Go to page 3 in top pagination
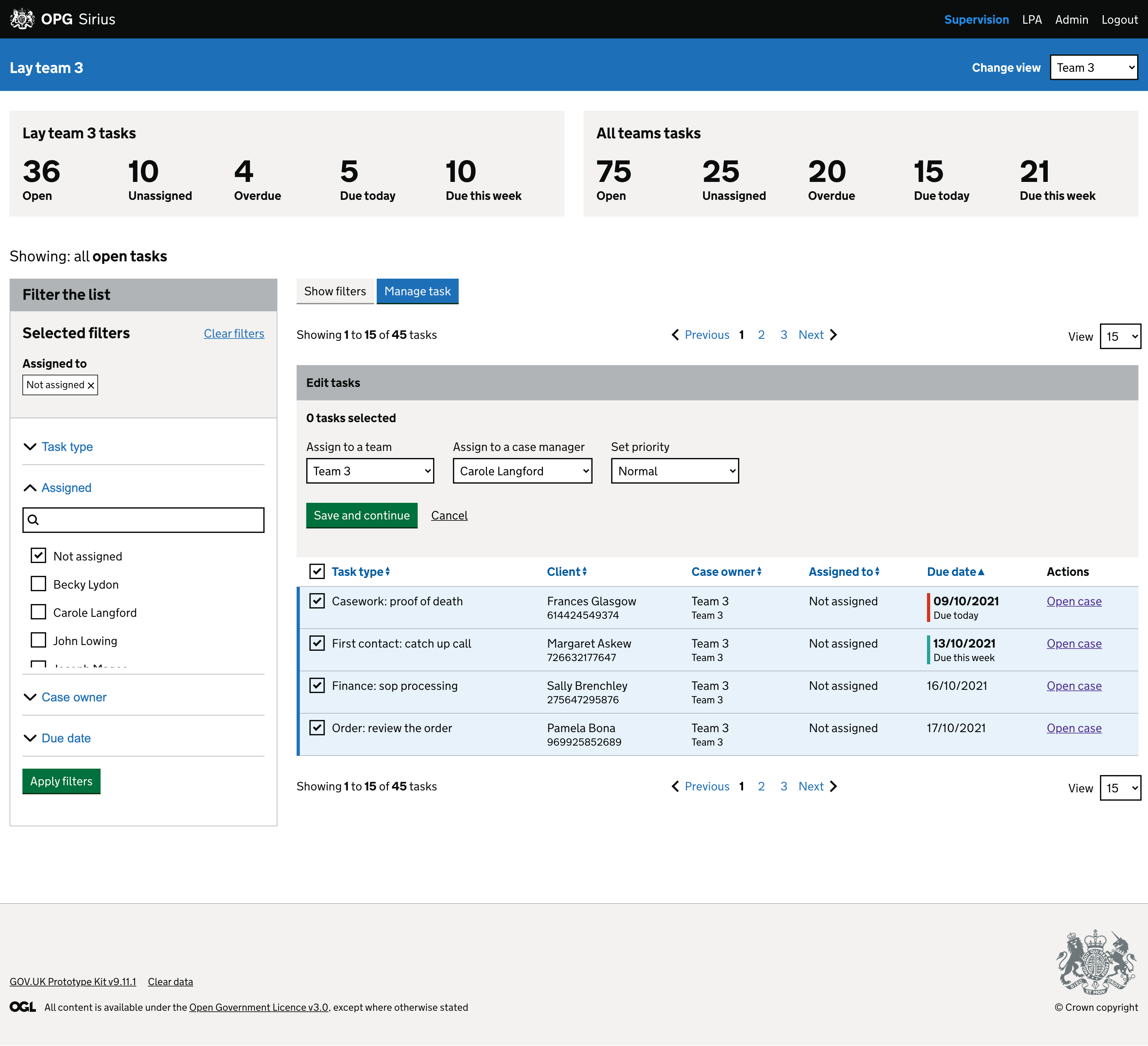This screenshot has width=1148, height=1046. click(x=783, y=335)
